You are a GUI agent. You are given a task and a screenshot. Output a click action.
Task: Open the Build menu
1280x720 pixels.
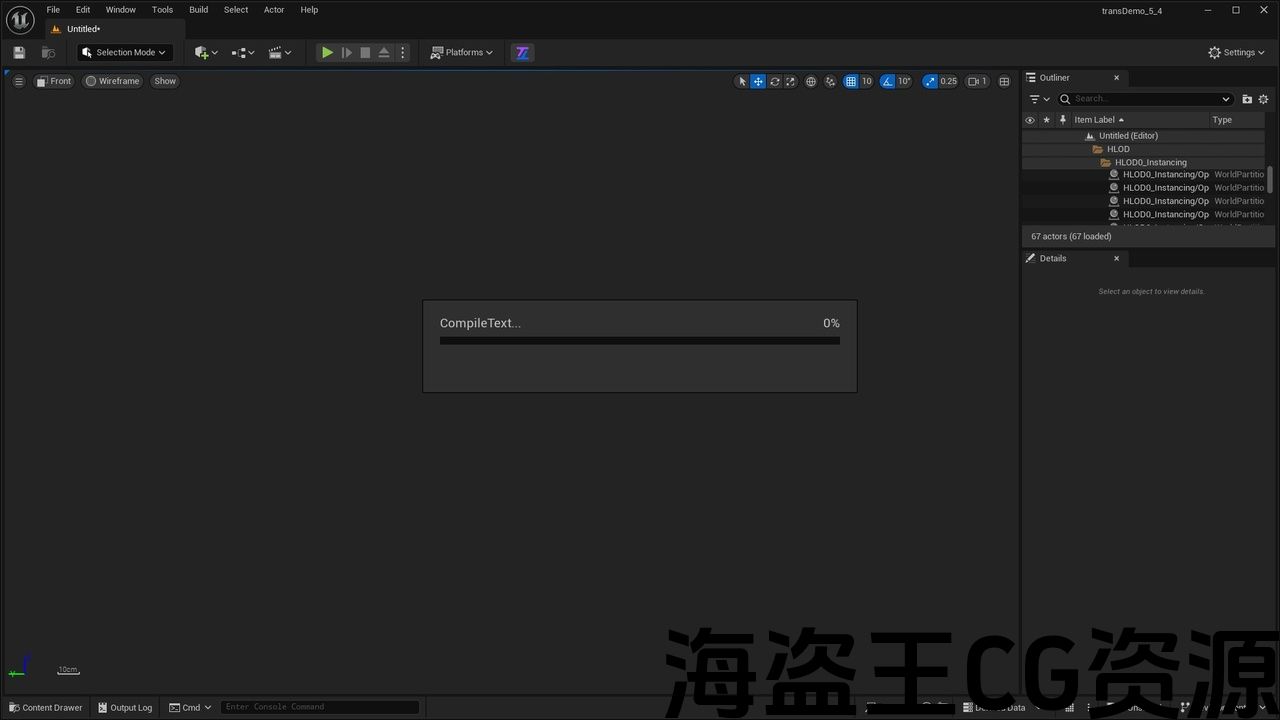(198, 10)
